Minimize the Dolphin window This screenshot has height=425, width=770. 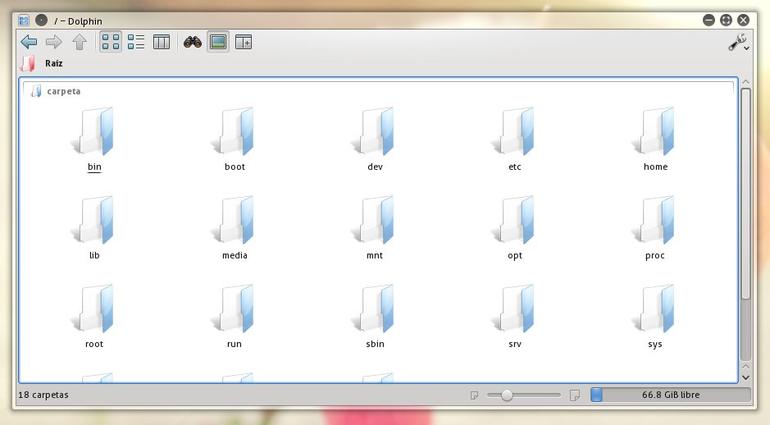pos(709,20)
